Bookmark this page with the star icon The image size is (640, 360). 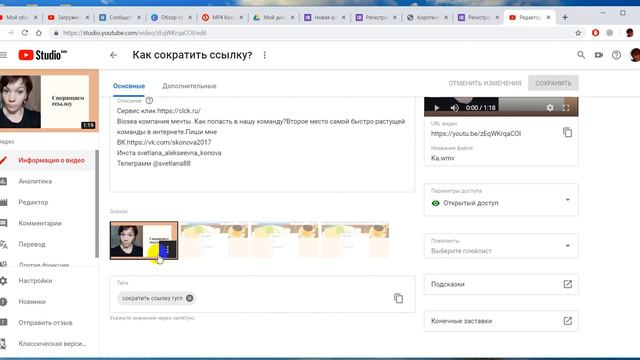pyautogui.click(x=578, y=33)
